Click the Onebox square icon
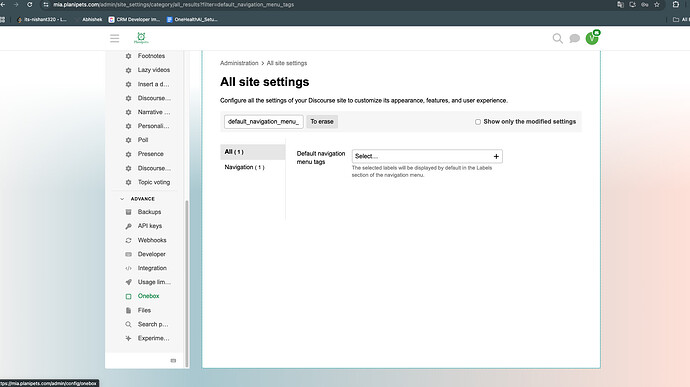This screenshot has height=387, width=690. tap(128, 296)
